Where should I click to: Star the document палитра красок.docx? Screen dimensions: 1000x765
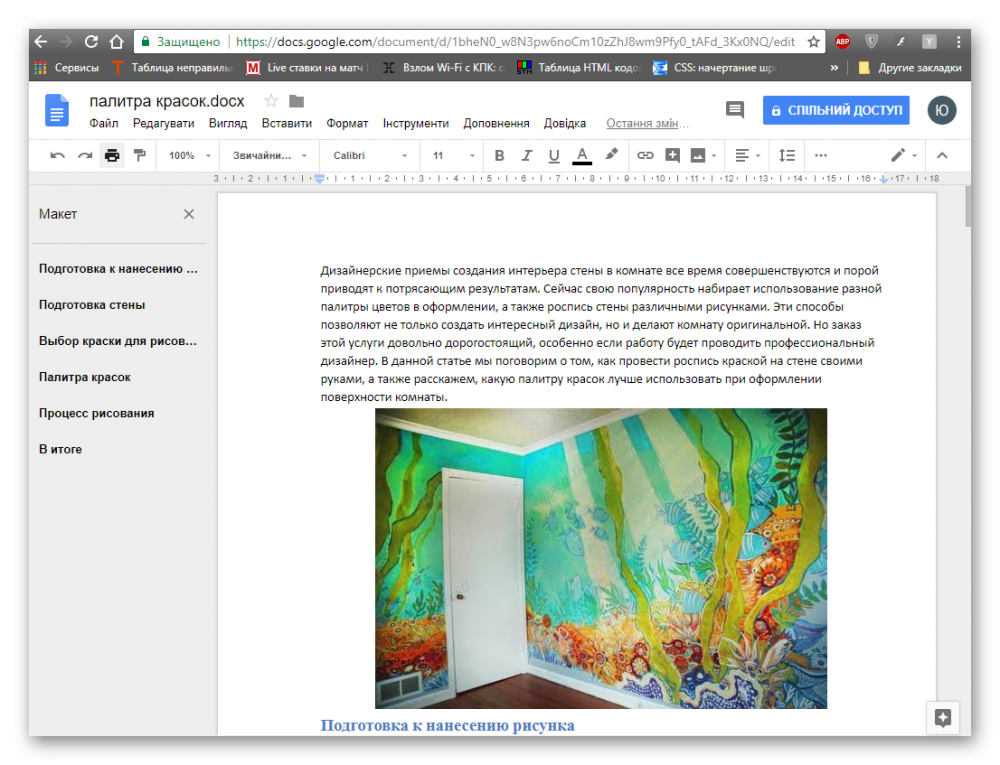270,101
